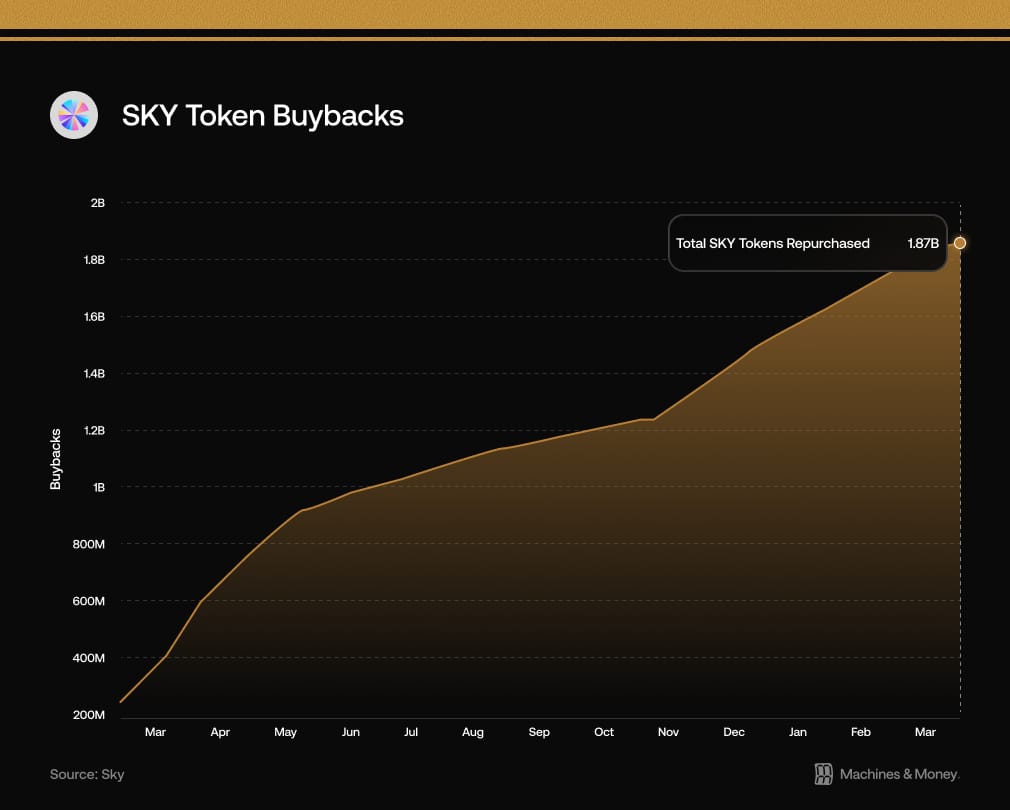This screenshot has height=810, width=1010.
Task: Click the 'Feb' x-axis label
Action: tap(861, 732)
